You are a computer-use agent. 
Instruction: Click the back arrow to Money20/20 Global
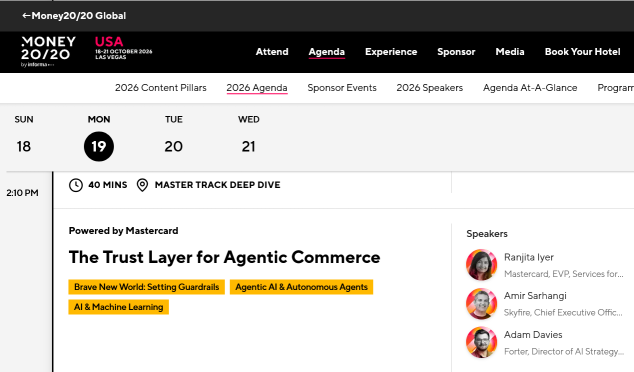click(x=26, y=16)
